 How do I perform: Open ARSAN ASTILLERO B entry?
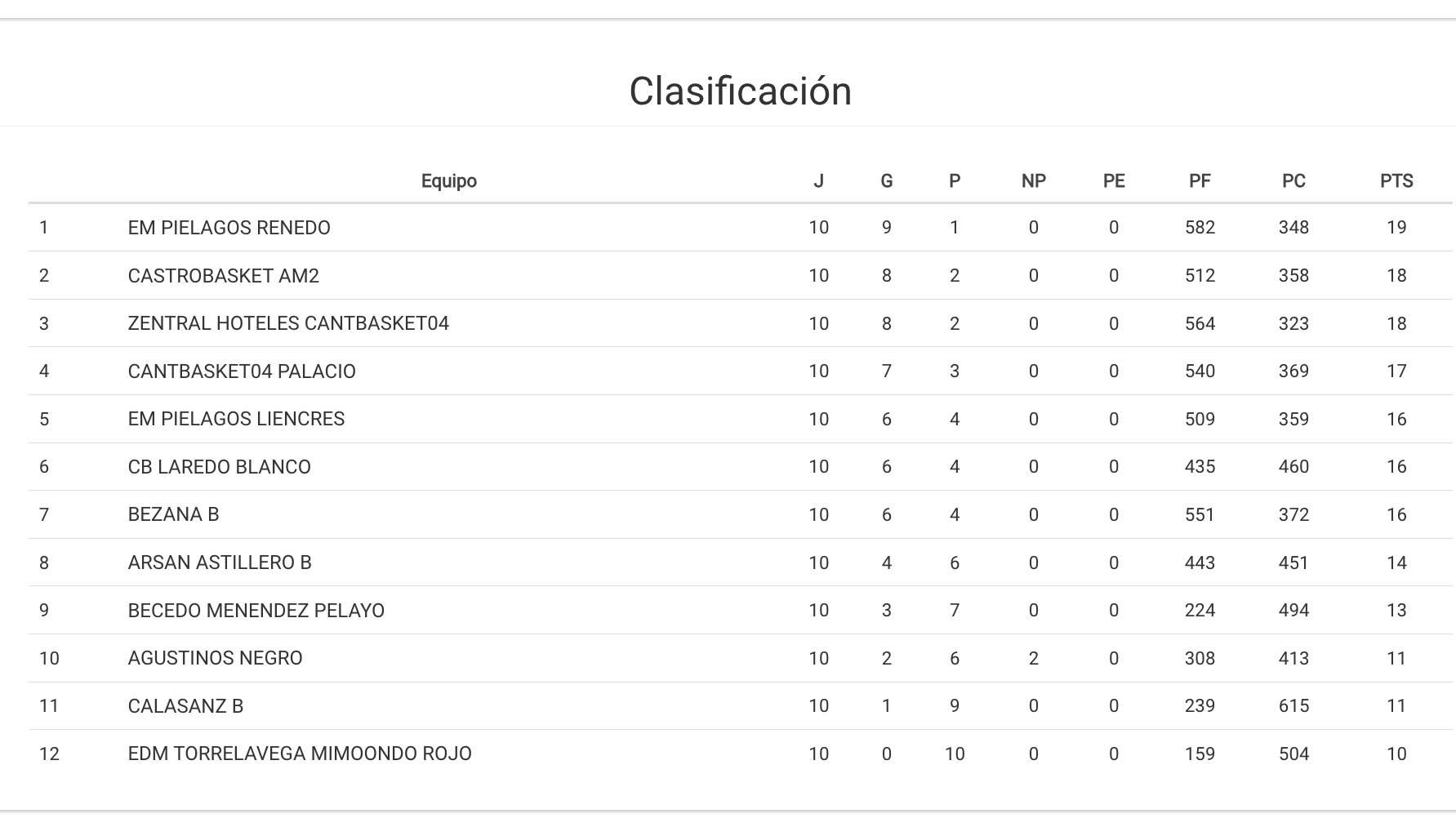click(x=220, y=563)
